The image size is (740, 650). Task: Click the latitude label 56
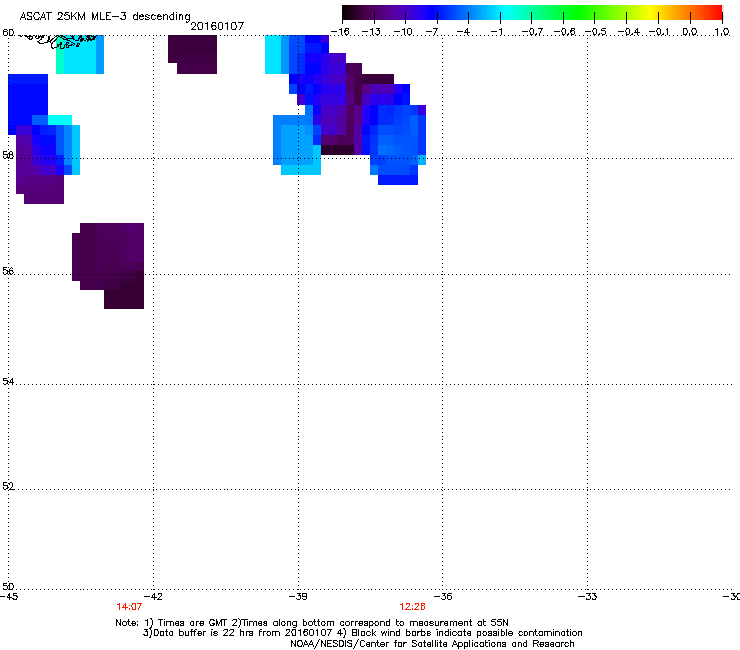(x=8, y=271)
